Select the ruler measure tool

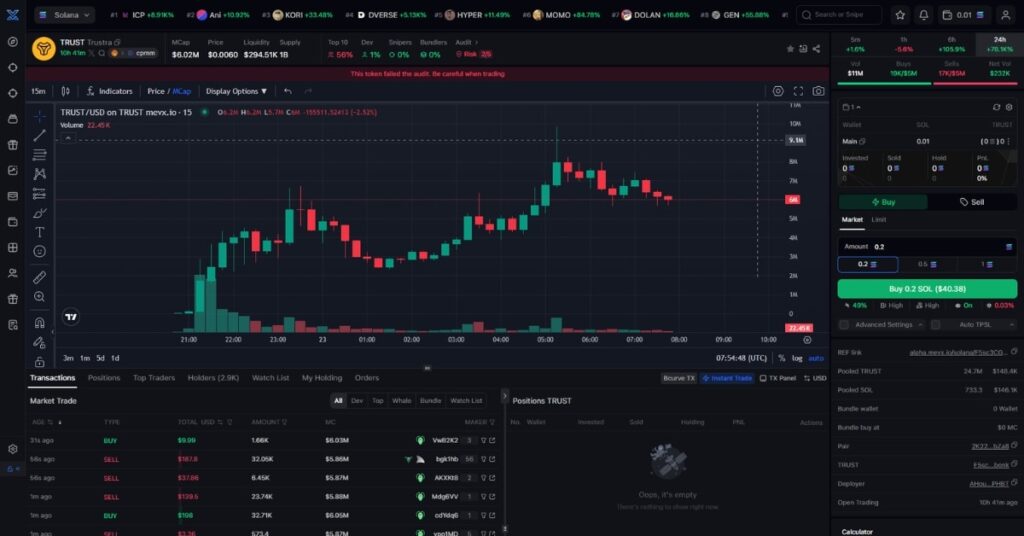pos(39,277)
